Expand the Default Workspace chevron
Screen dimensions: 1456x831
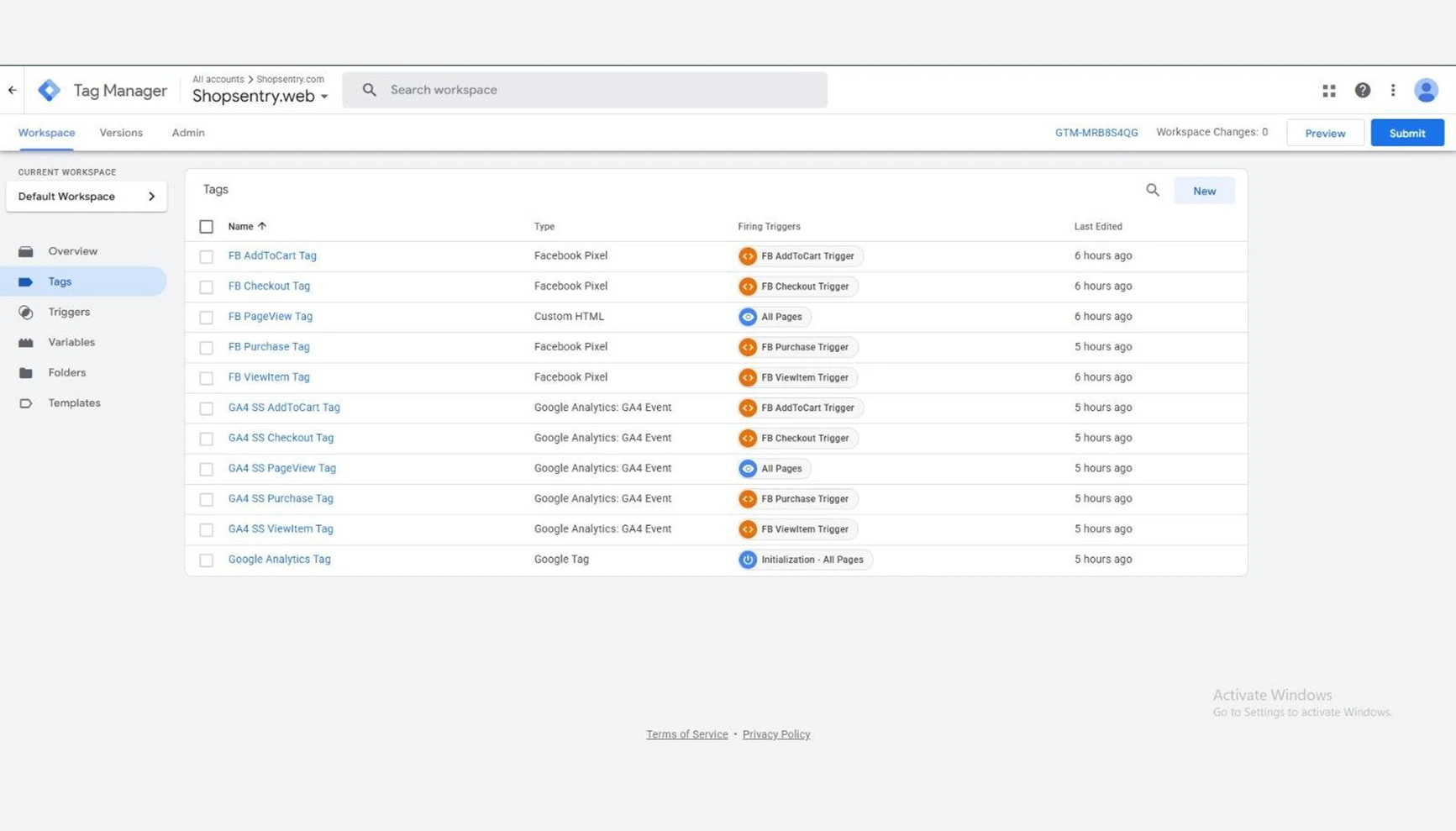click(151, 197)
